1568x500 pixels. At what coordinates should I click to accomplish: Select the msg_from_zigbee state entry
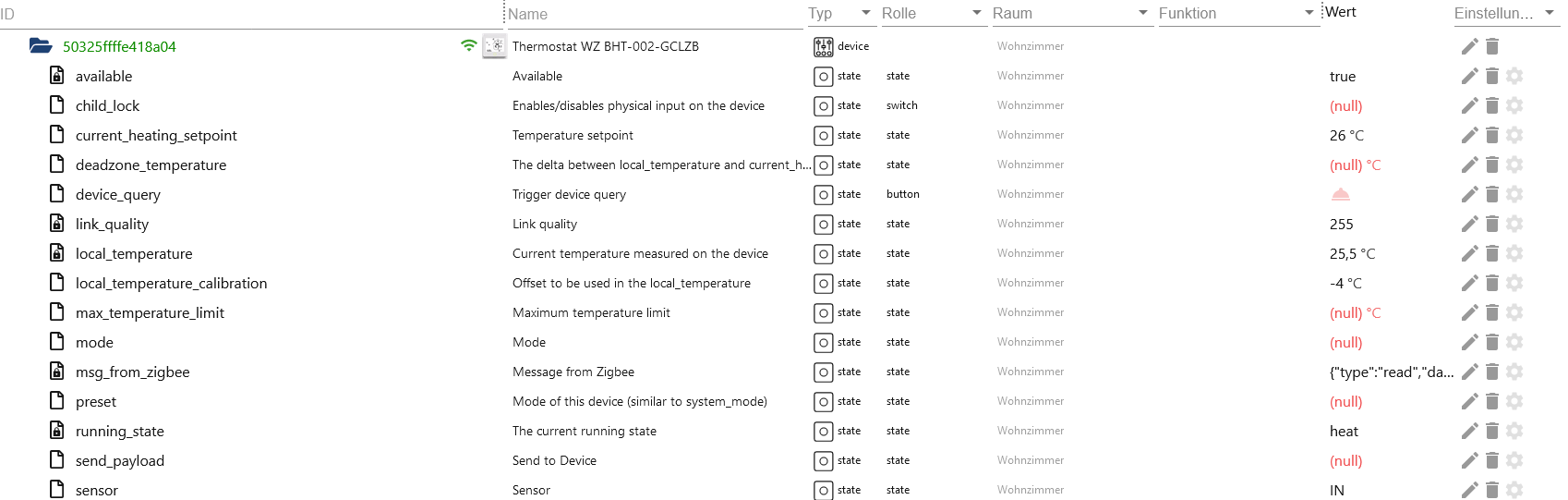[132, 372]
